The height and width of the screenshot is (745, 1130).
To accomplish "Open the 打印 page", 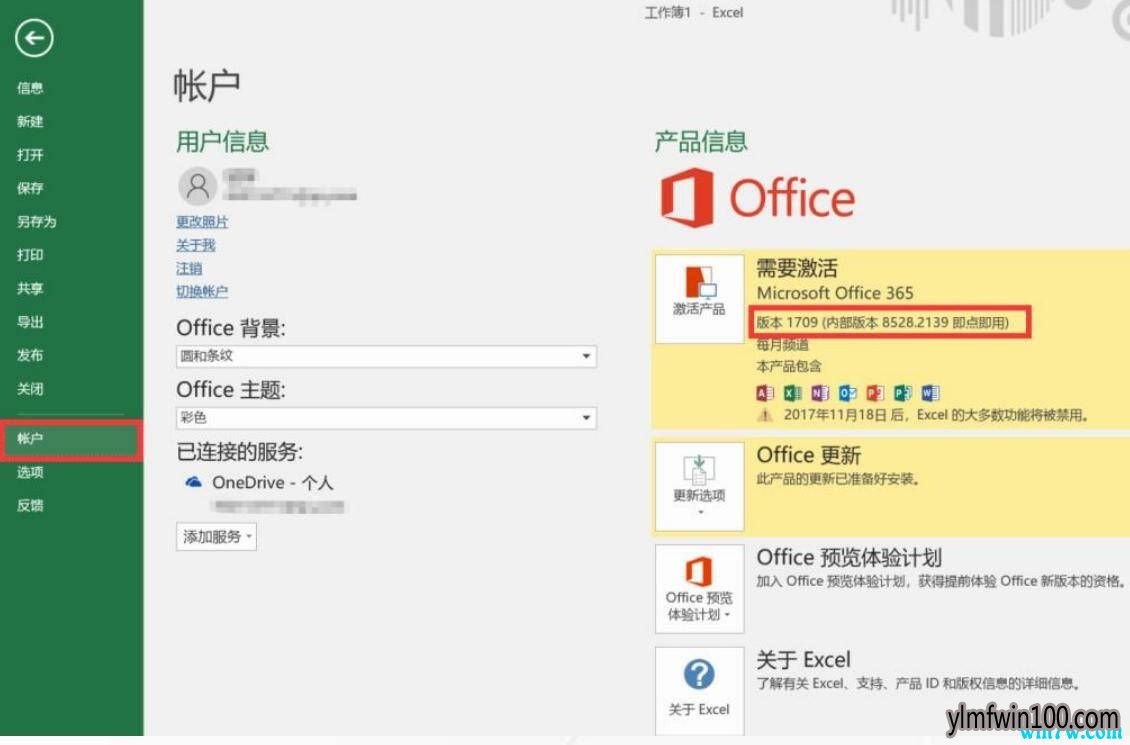I will (30, 255).
